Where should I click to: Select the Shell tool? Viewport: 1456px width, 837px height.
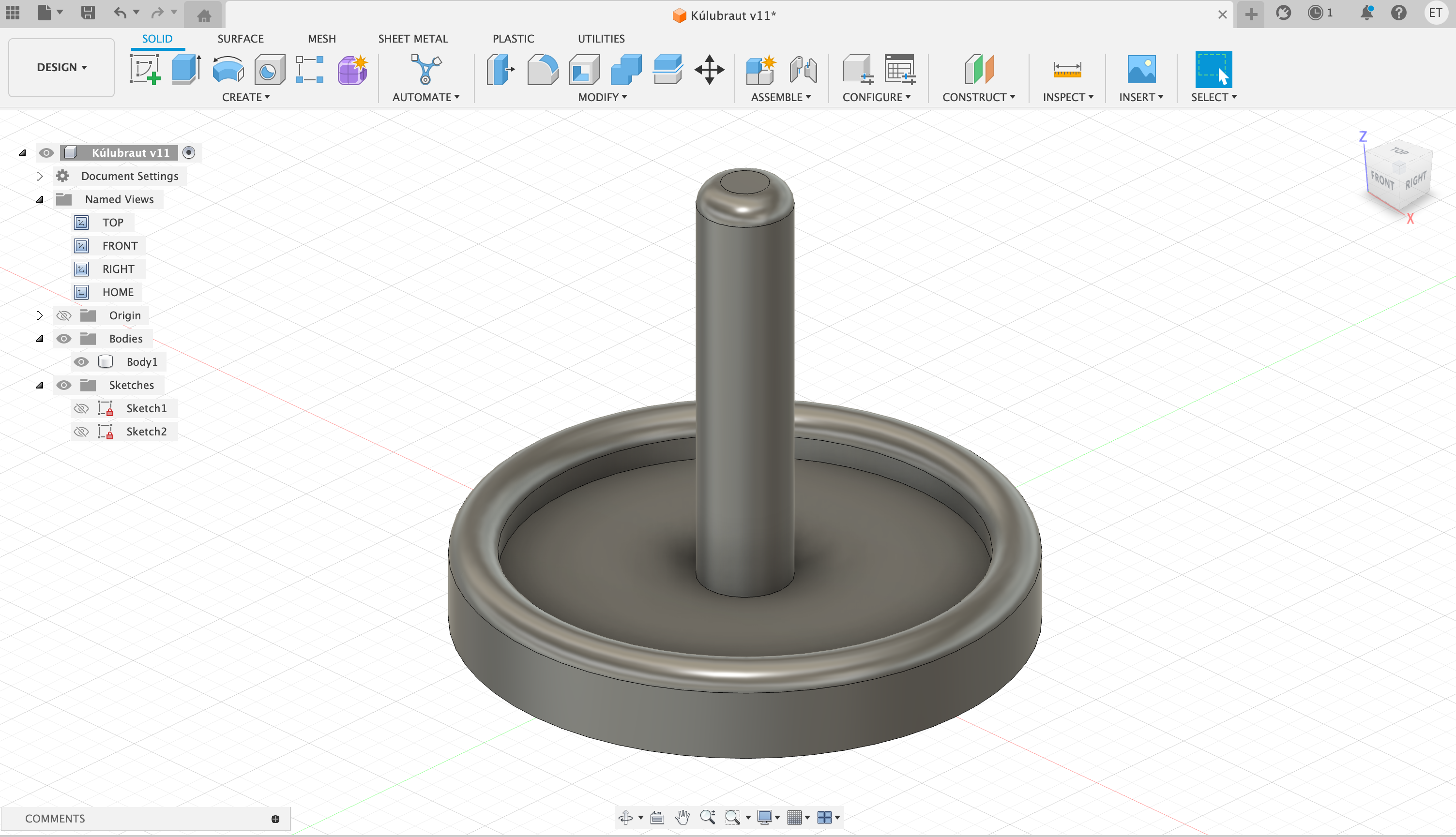584,70
